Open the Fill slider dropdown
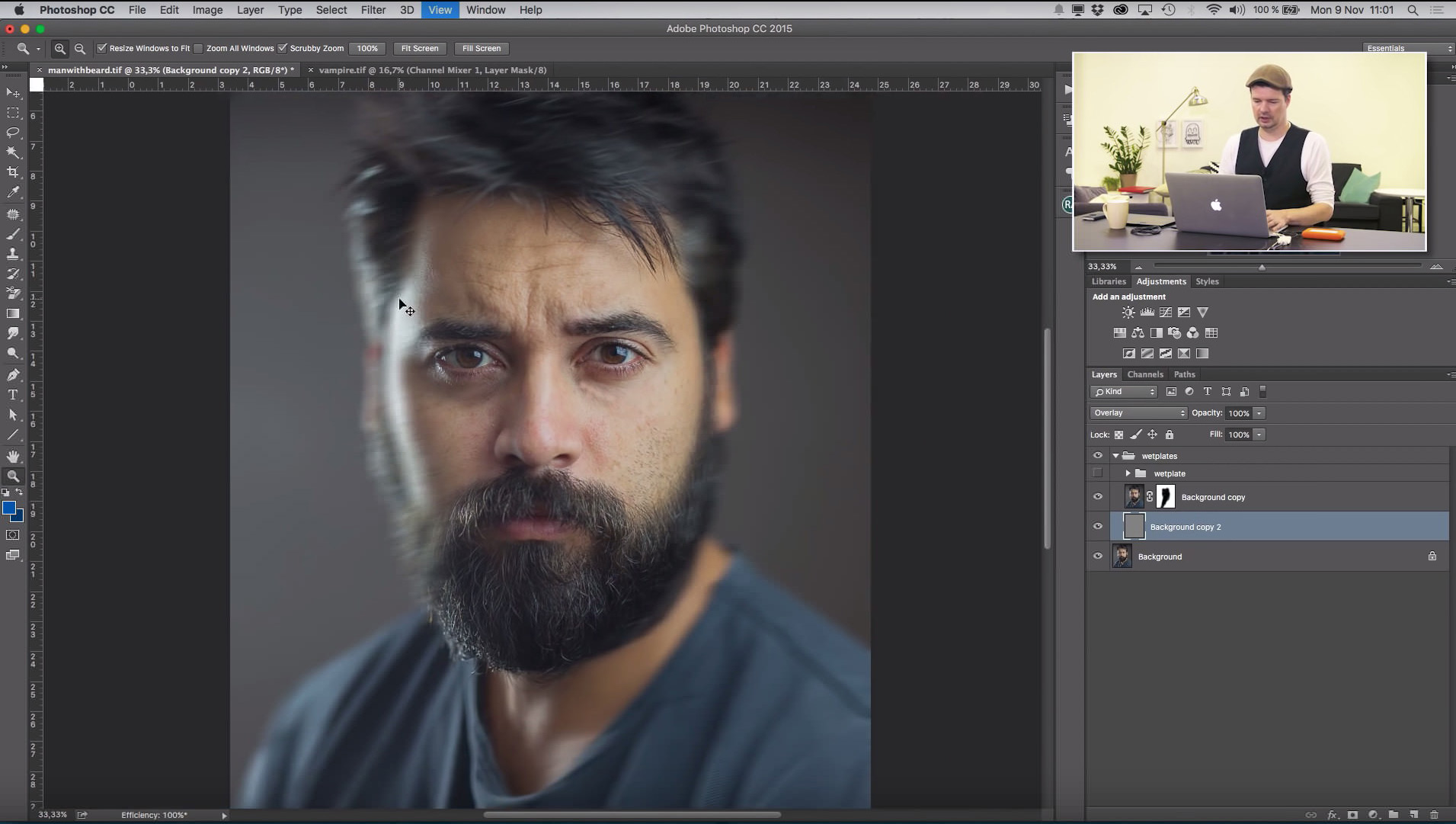The width and height of the screenshot is (1456, 824). click(x=1259, y=434)
